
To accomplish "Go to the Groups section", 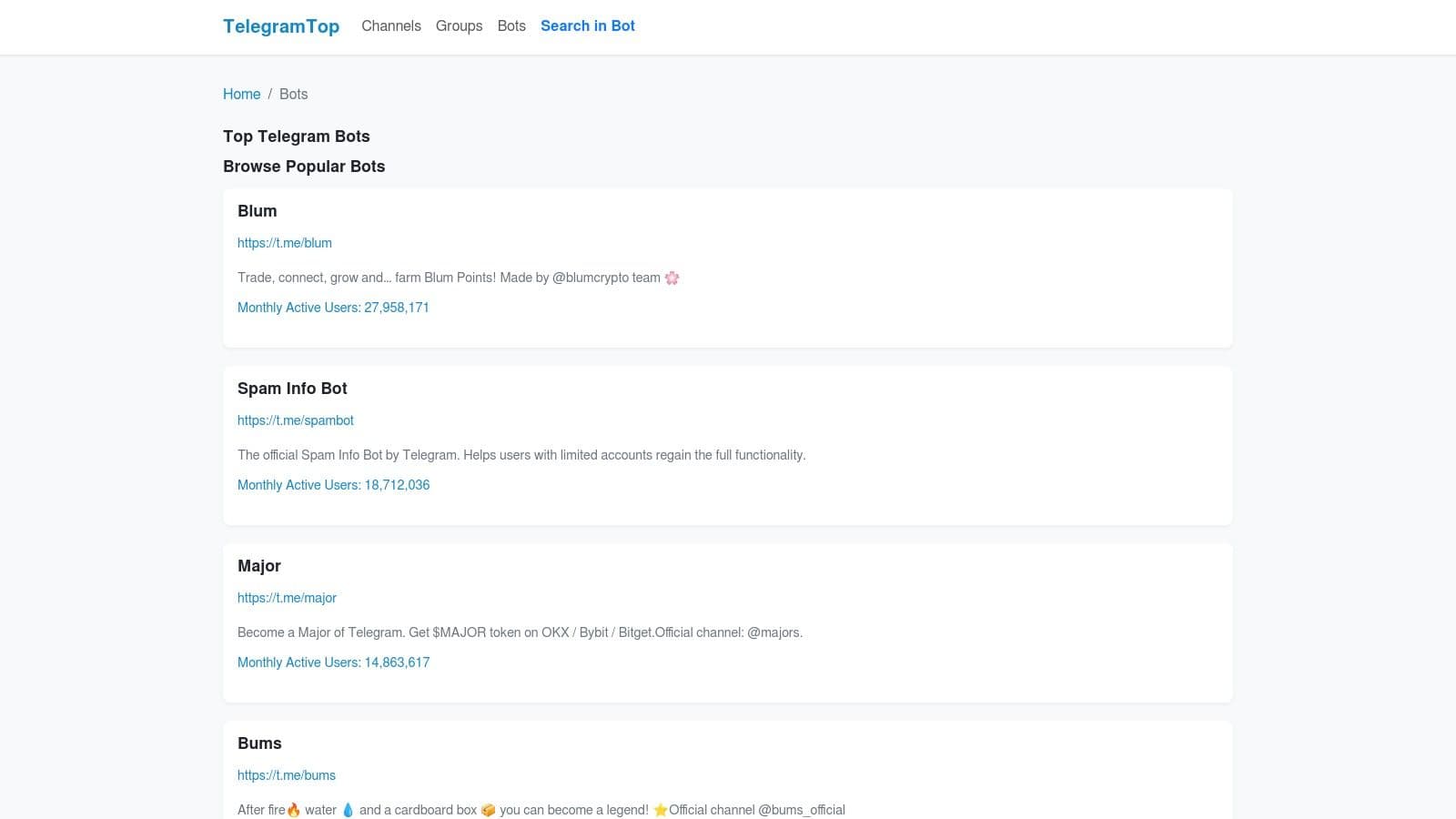I will pos(459,26).
